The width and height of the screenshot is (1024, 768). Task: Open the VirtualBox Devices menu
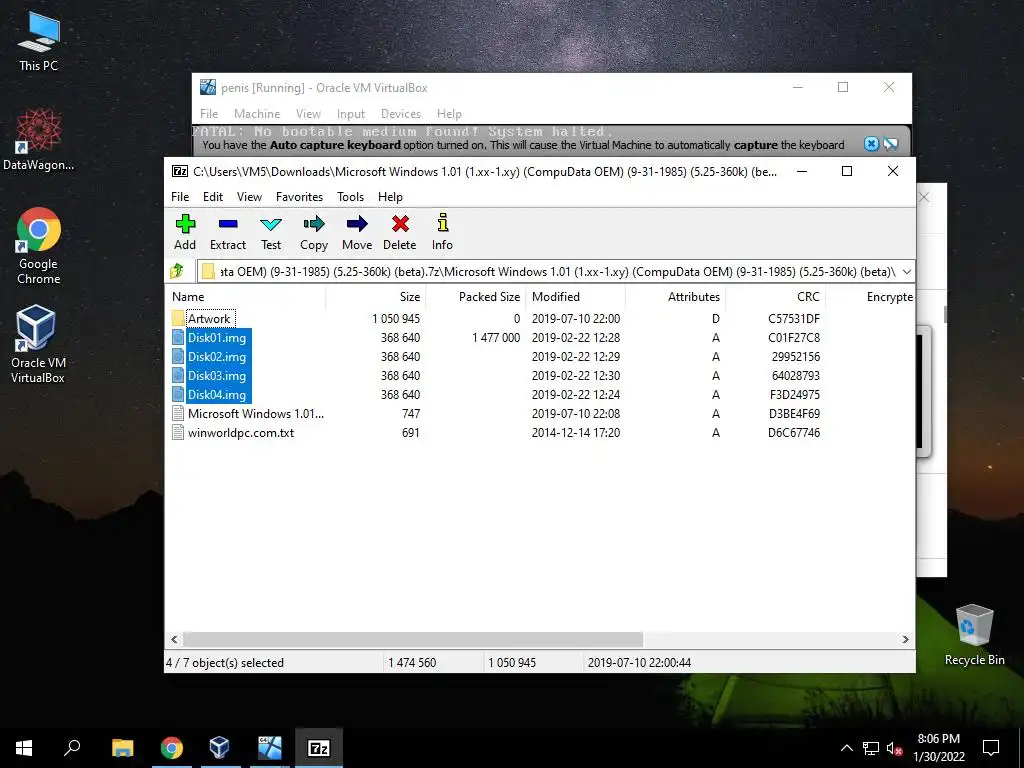[401, 114]
